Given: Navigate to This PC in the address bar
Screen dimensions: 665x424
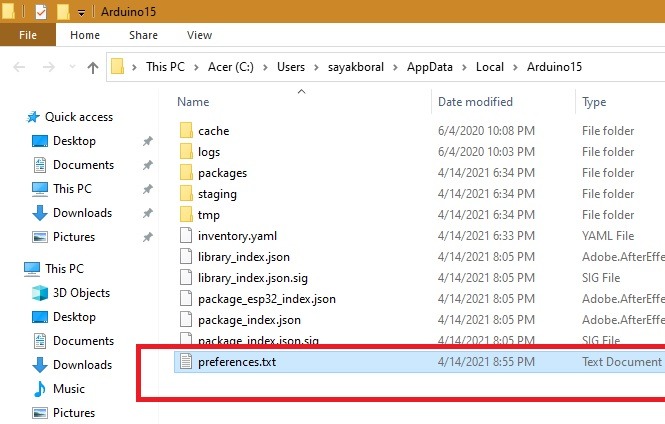Looking at the screenshot, I should (x=165, y=67).
